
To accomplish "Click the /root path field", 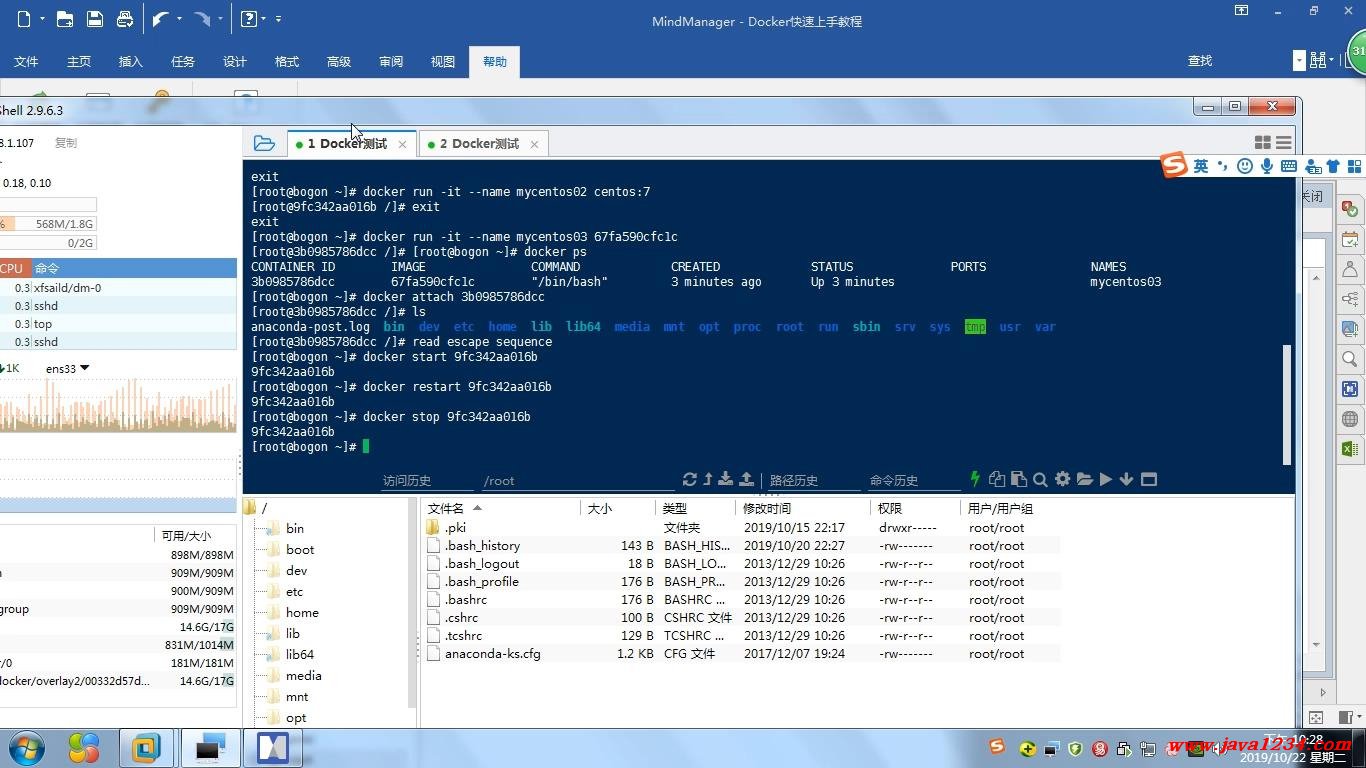I will pyautogui.click(x=579, y=481).
